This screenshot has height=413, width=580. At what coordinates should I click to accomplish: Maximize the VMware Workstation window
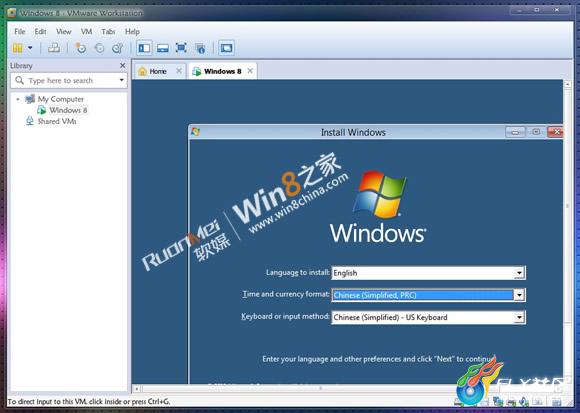[537, 10]
